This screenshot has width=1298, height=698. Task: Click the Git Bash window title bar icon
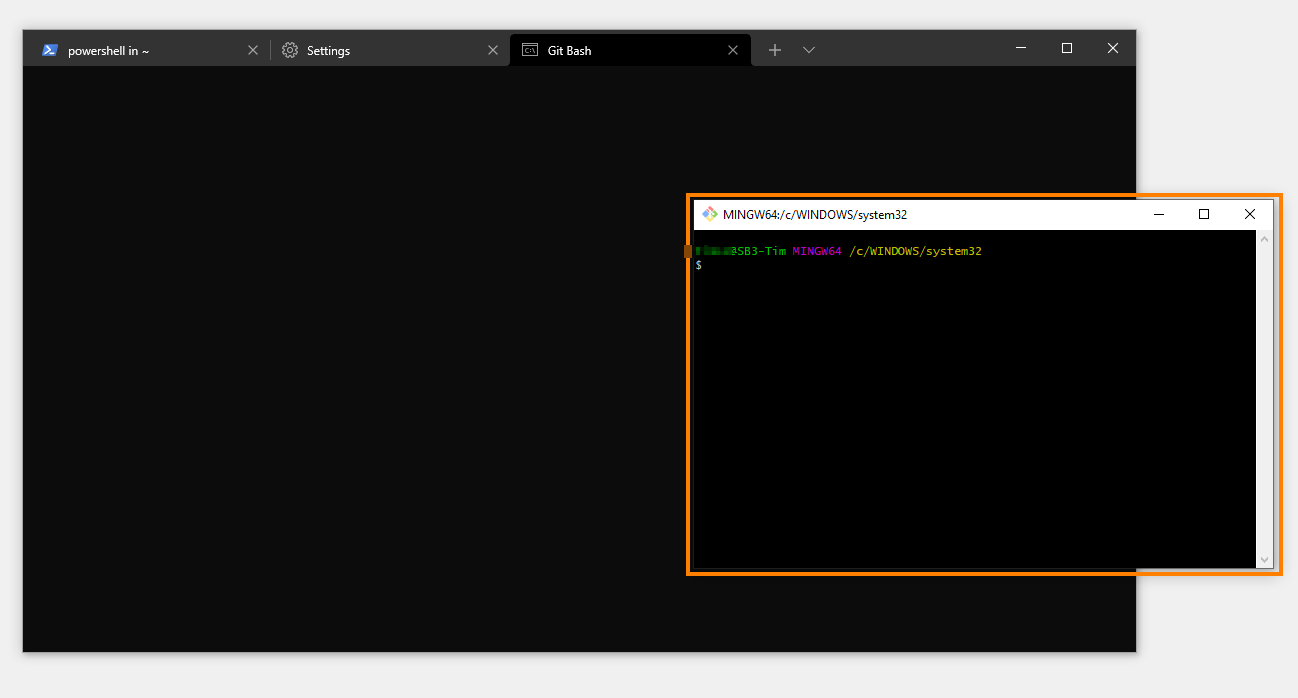(x=711, y=213)
